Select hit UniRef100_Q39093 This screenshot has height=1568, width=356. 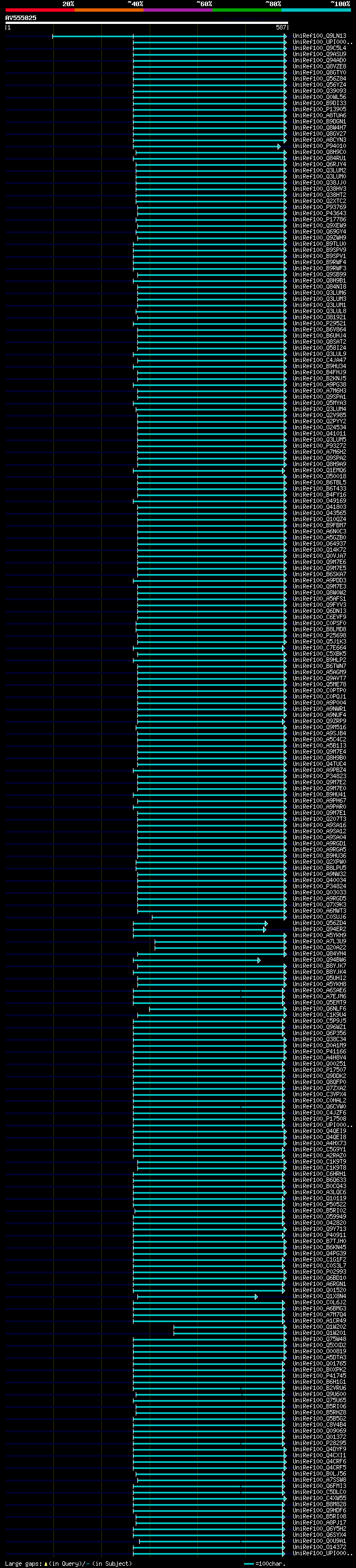pyautogui.click(x=319, y=91)
